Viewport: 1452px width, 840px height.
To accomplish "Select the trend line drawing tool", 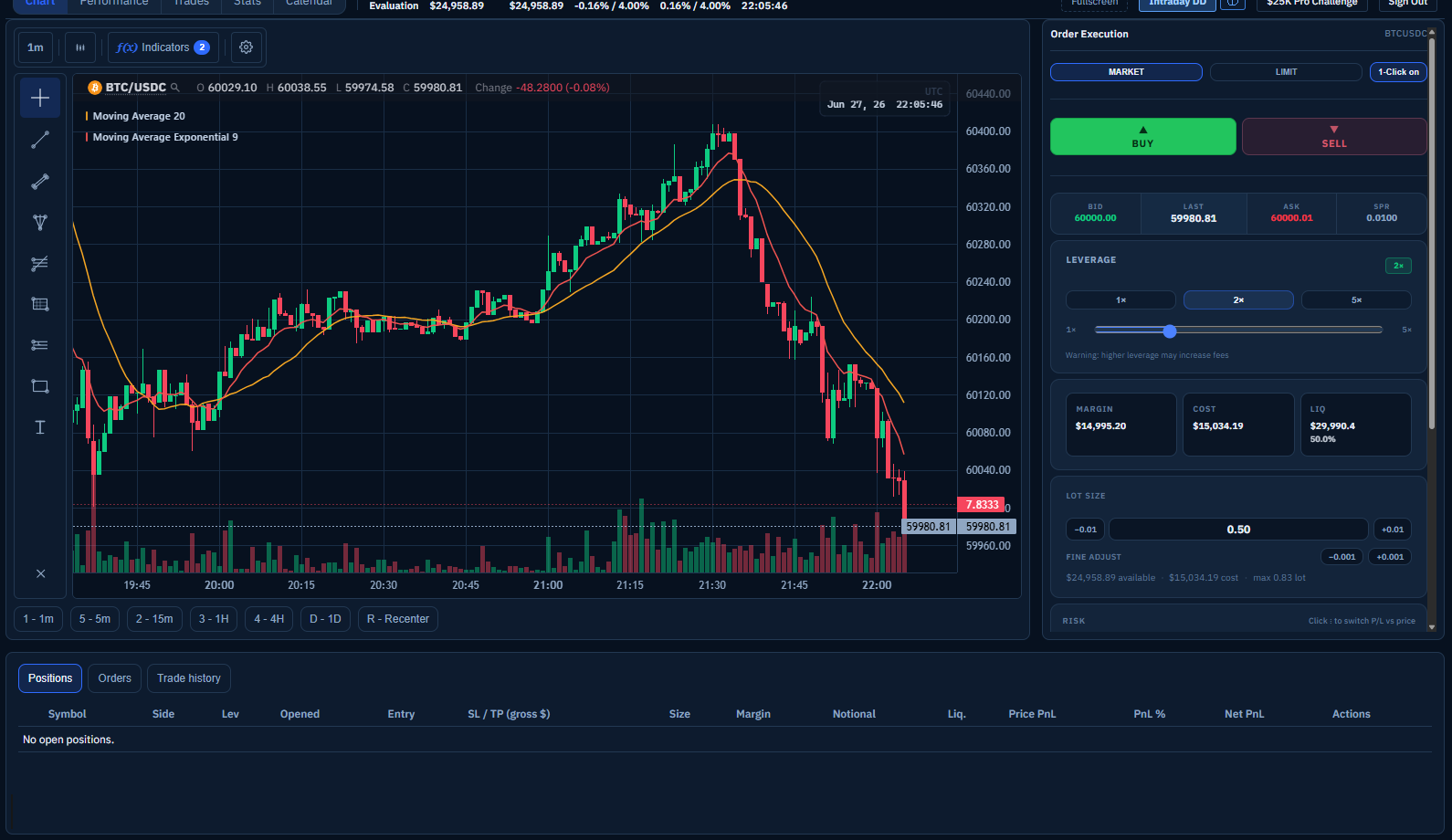I will 40,140.
